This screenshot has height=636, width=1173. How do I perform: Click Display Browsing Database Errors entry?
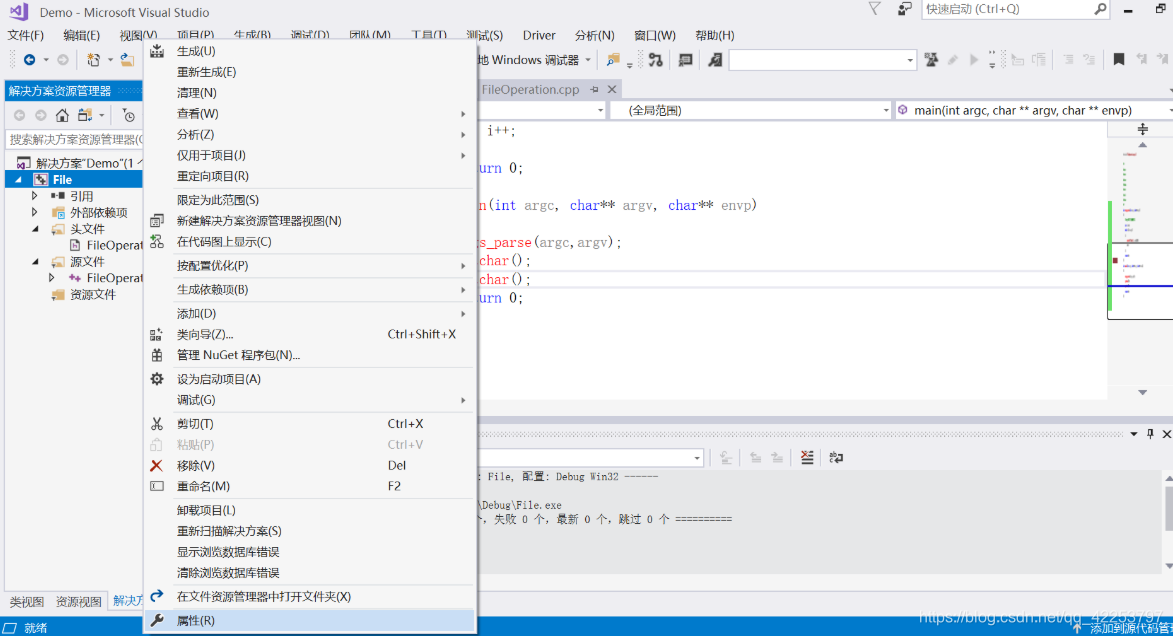click(x=310, y=552)
